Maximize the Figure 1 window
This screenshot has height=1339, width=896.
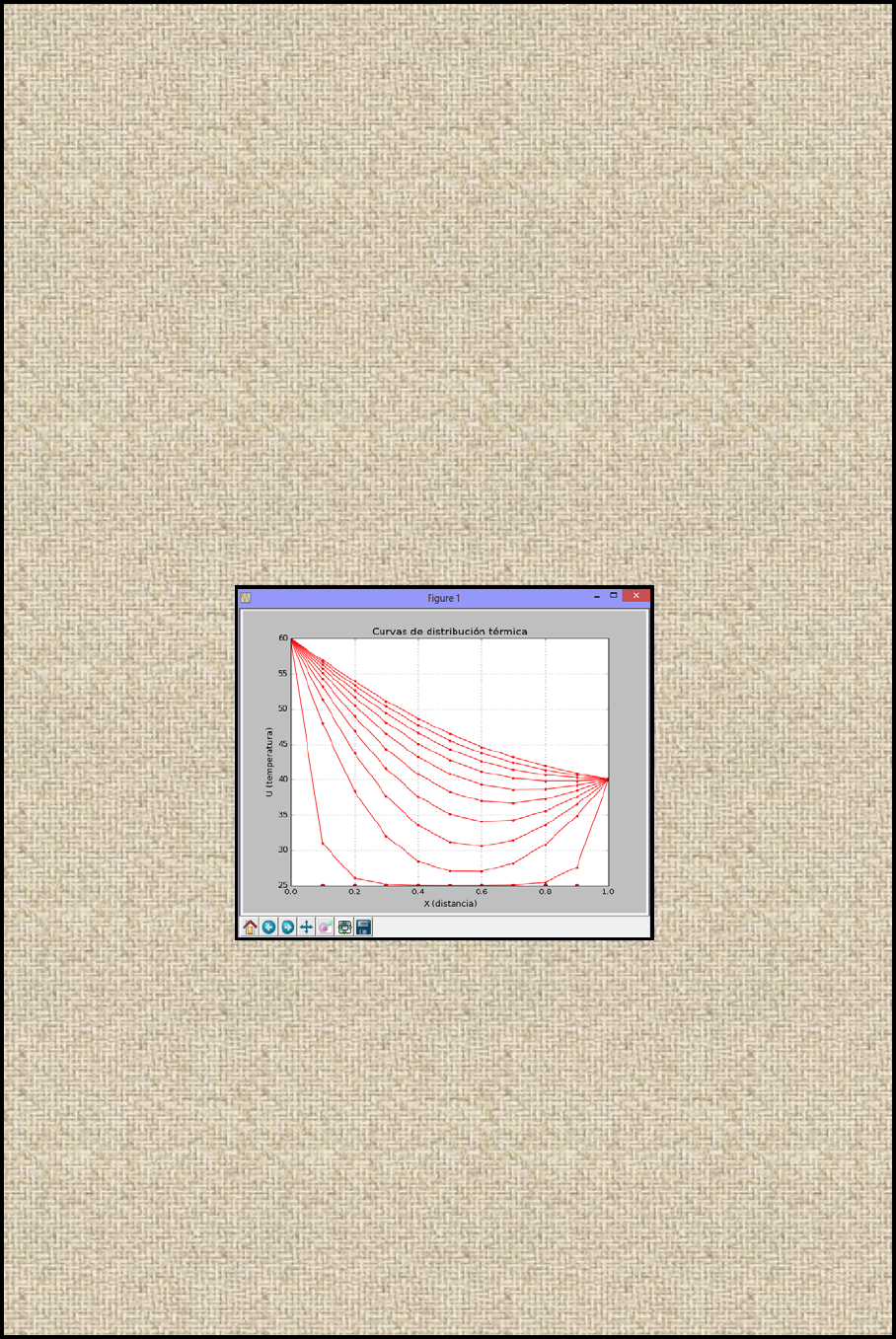(x=614, y=596)
